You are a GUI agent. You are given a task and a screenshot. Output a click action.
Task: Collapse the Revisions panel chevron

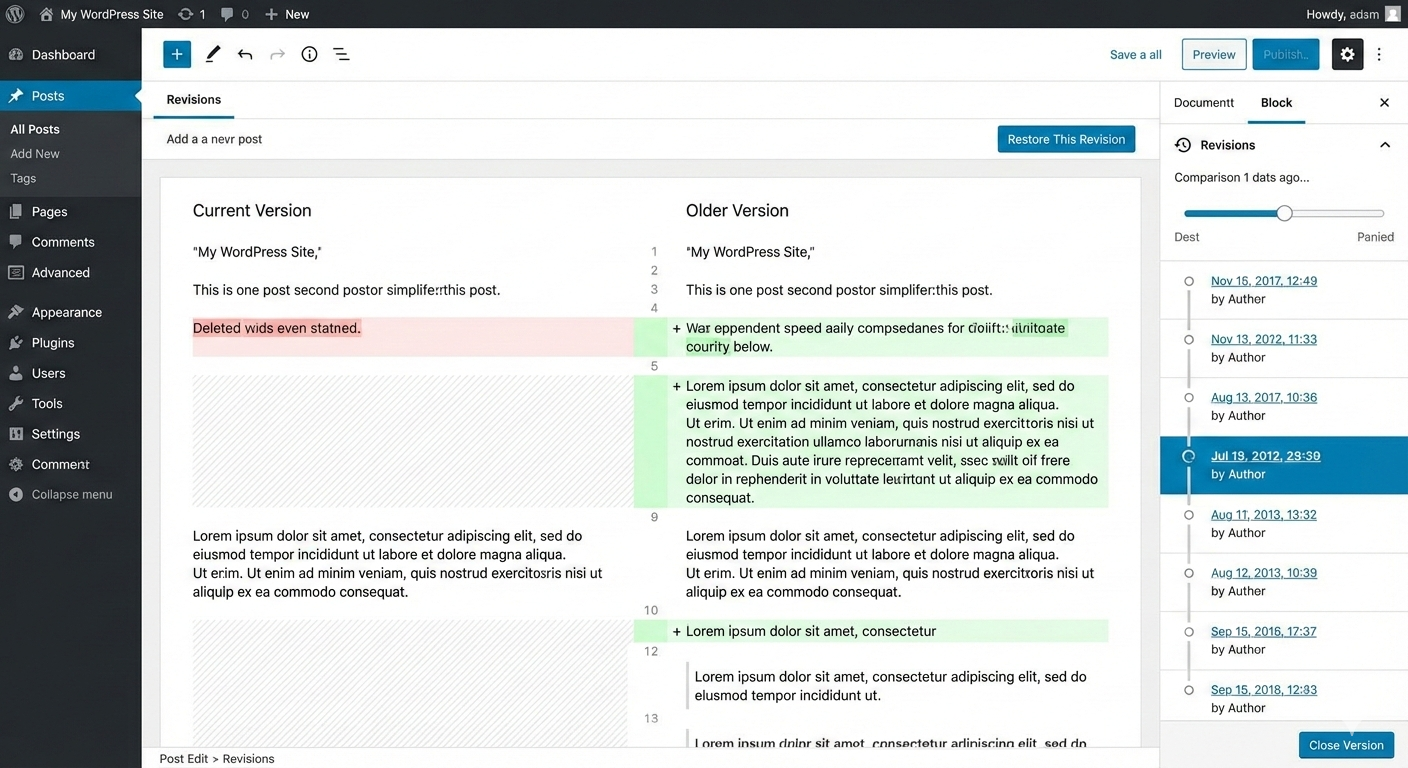coord(1384,145)
